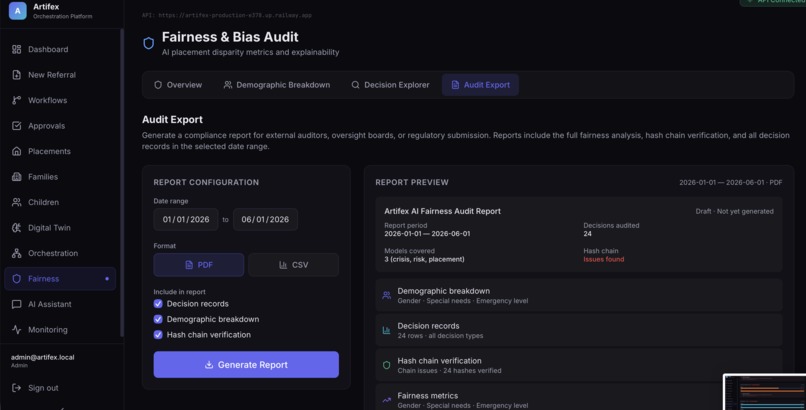Screen dimensions: 806x410
Task: Click the Fairness shield icon in sidebar
Action: click(16, 278)
